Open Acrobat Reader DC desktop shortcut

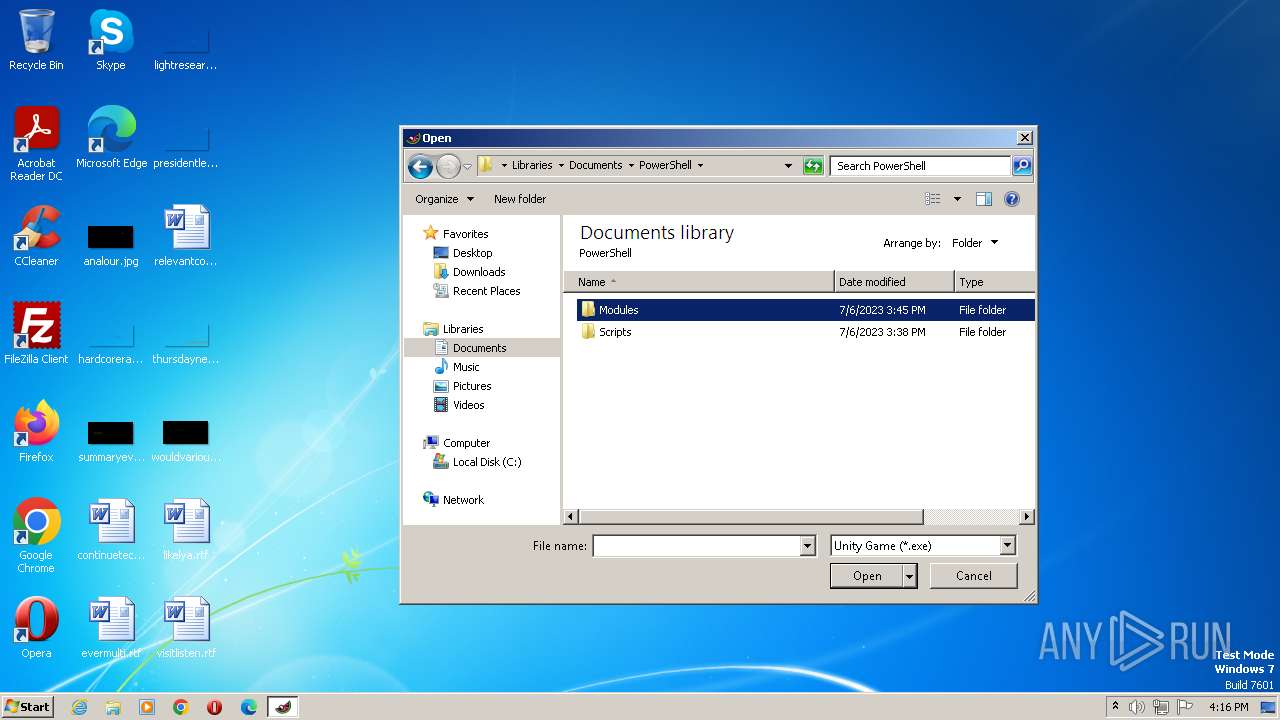click(x=36, y=144)
